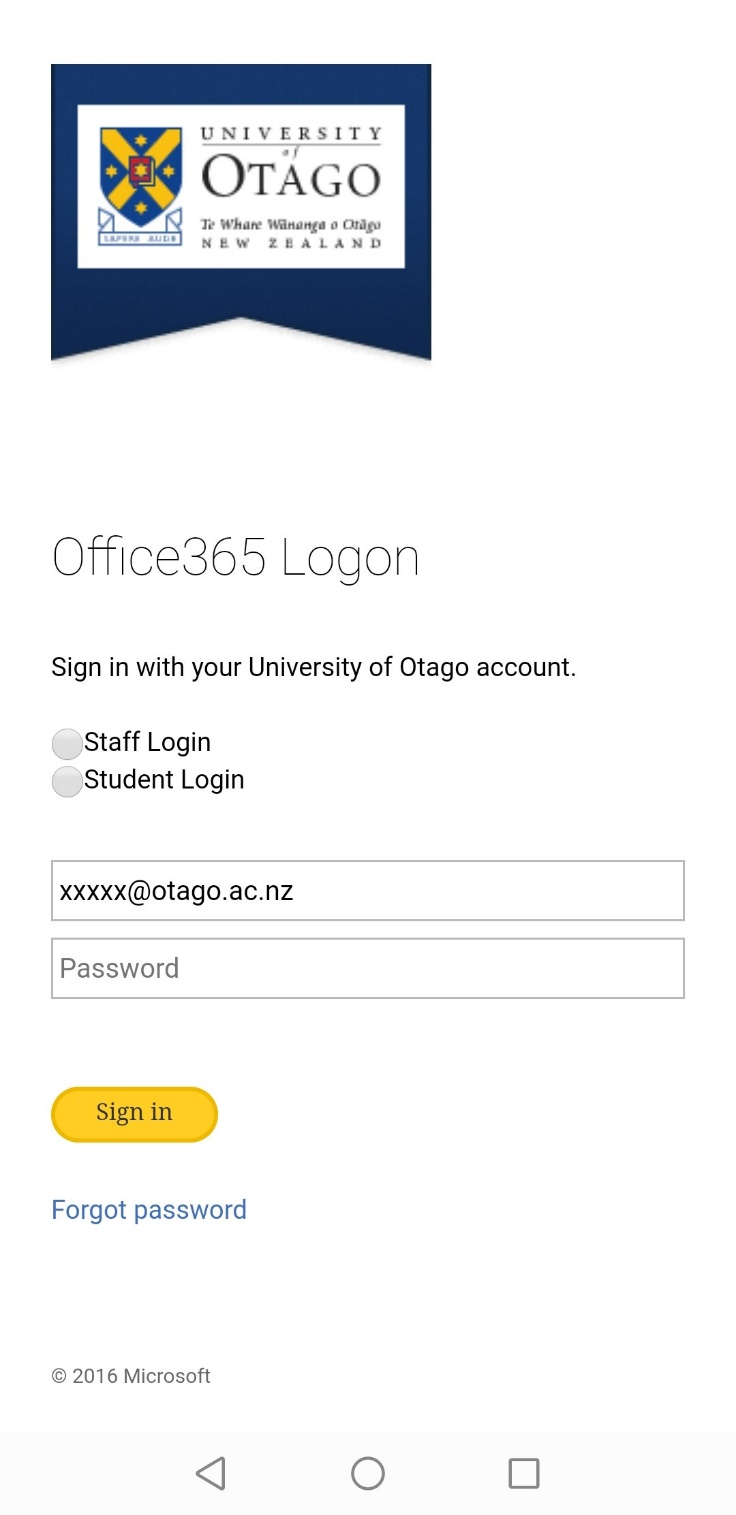The image size is (736, 1515).
Task: Tap the Te Whare Wānanga o Otāgo text
Action: click(x=291, y=225)
